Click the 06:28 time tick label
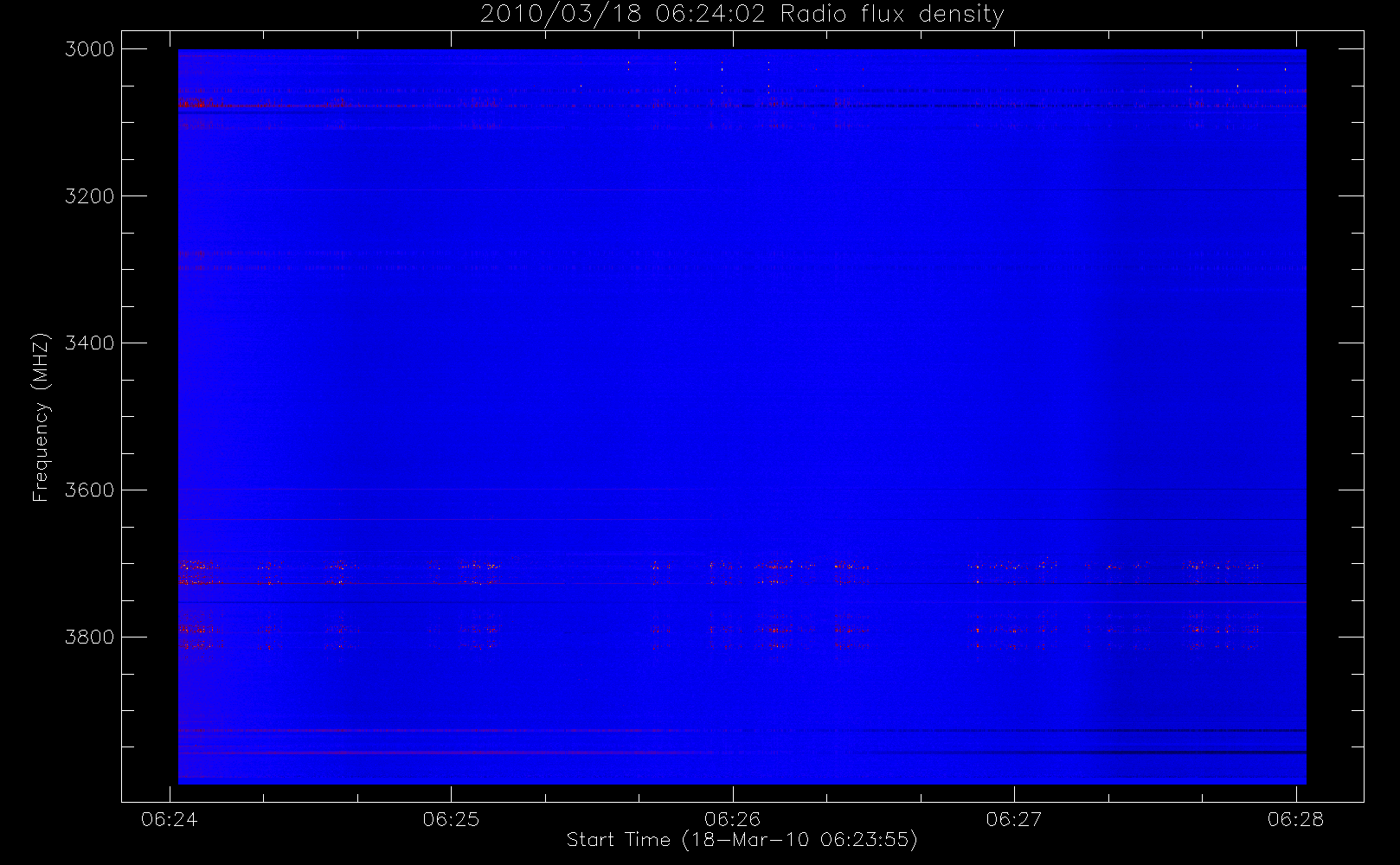The image size is (1400, 865). (x=1296, y=819)
